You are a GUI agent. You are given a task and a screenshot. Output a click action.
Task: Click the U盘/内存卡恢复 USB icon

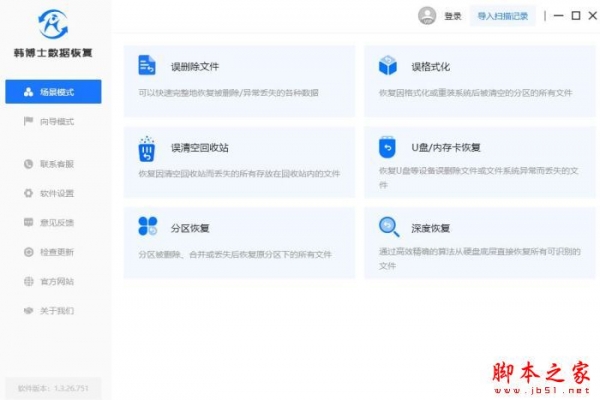click(x=388, y=148)
